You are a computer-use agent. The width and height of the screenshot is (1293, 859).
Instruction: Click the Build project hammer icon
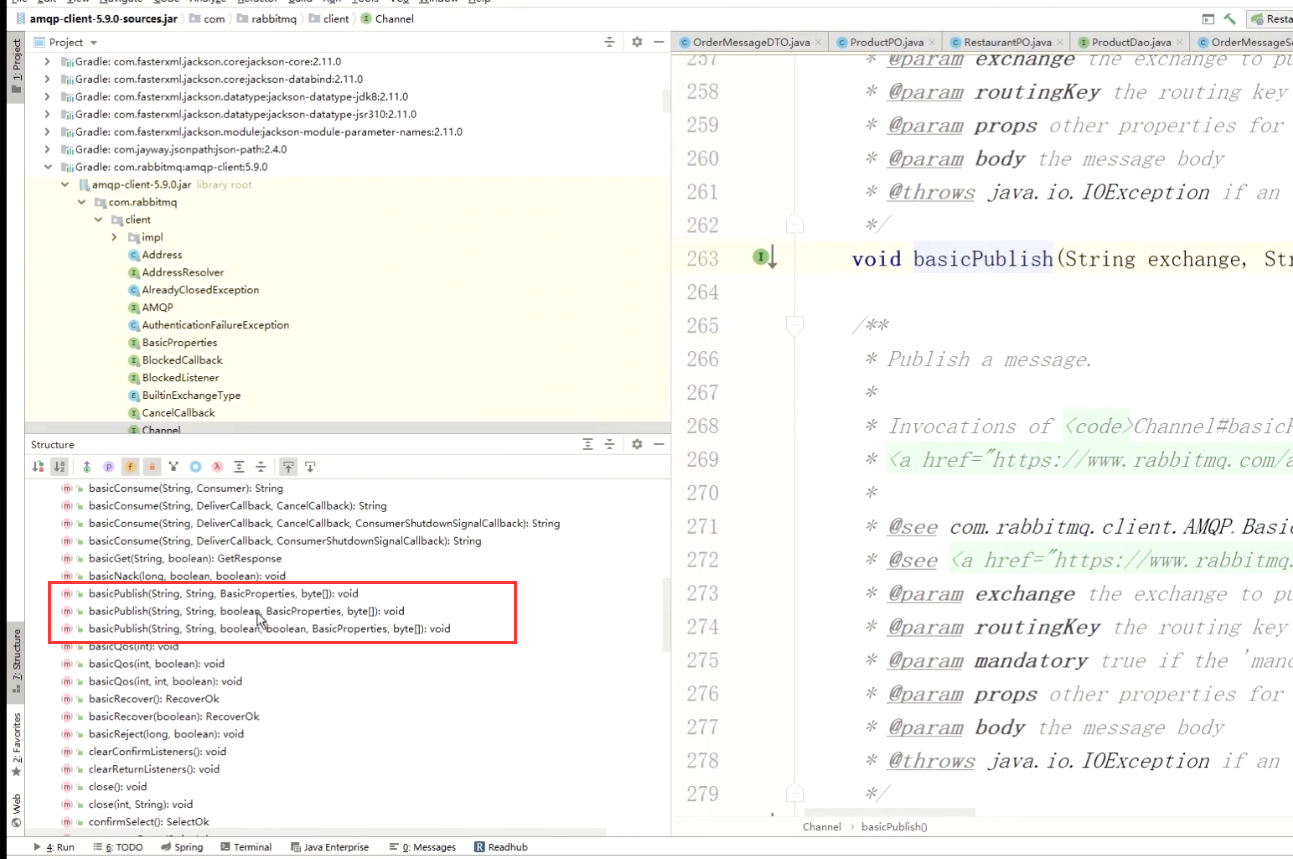coord(1230,18)
